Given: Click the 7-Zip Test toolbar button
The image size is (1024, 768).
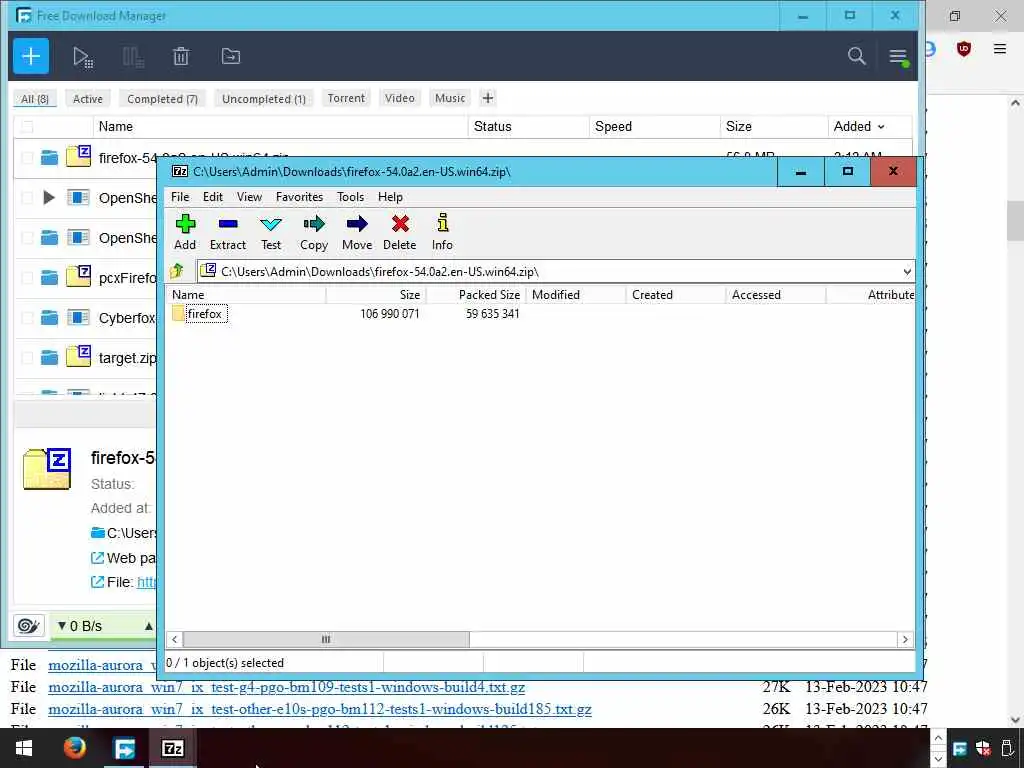Looking at the screenshot, I should [271, 232].
